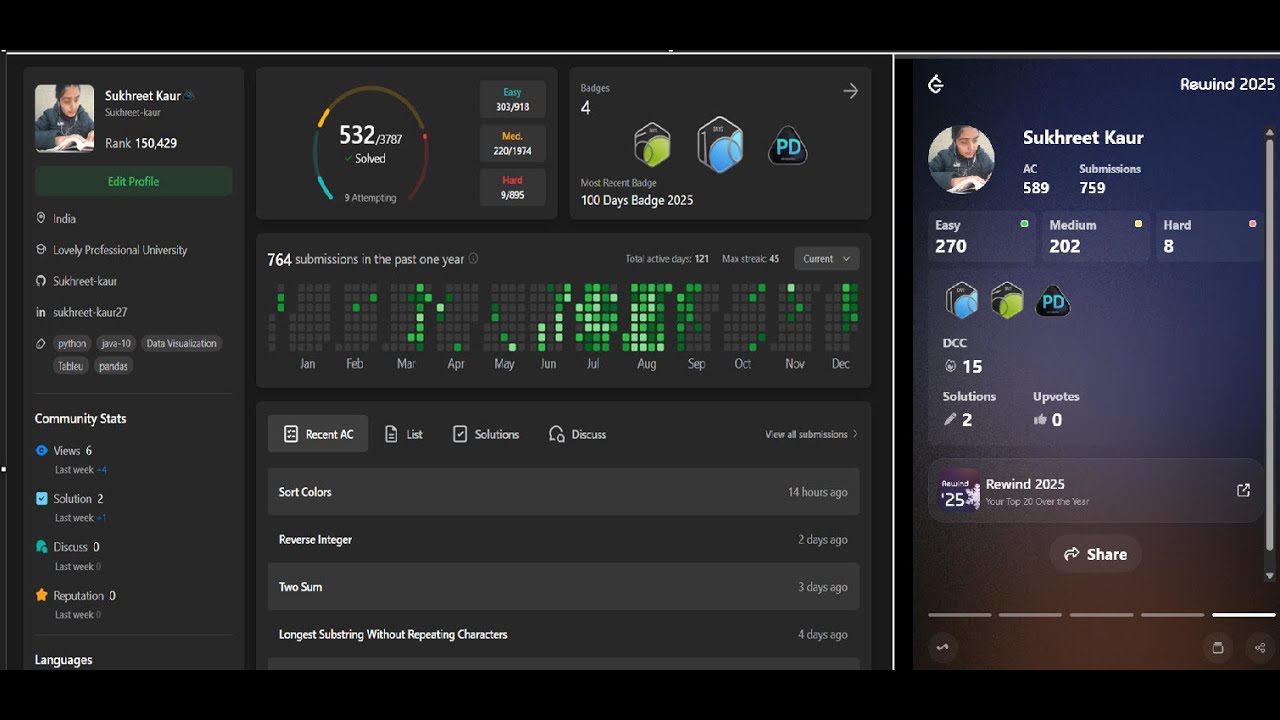Screen dimensions: 1280x720
Task: Click the Hard 9/895 difficulty box
Action: coord(512,188)
